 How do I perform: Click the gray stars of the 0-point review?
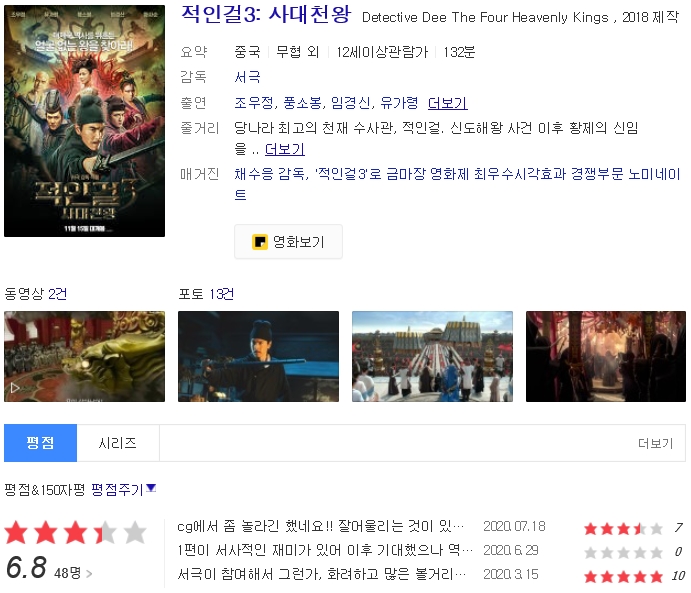coord(623,552)
